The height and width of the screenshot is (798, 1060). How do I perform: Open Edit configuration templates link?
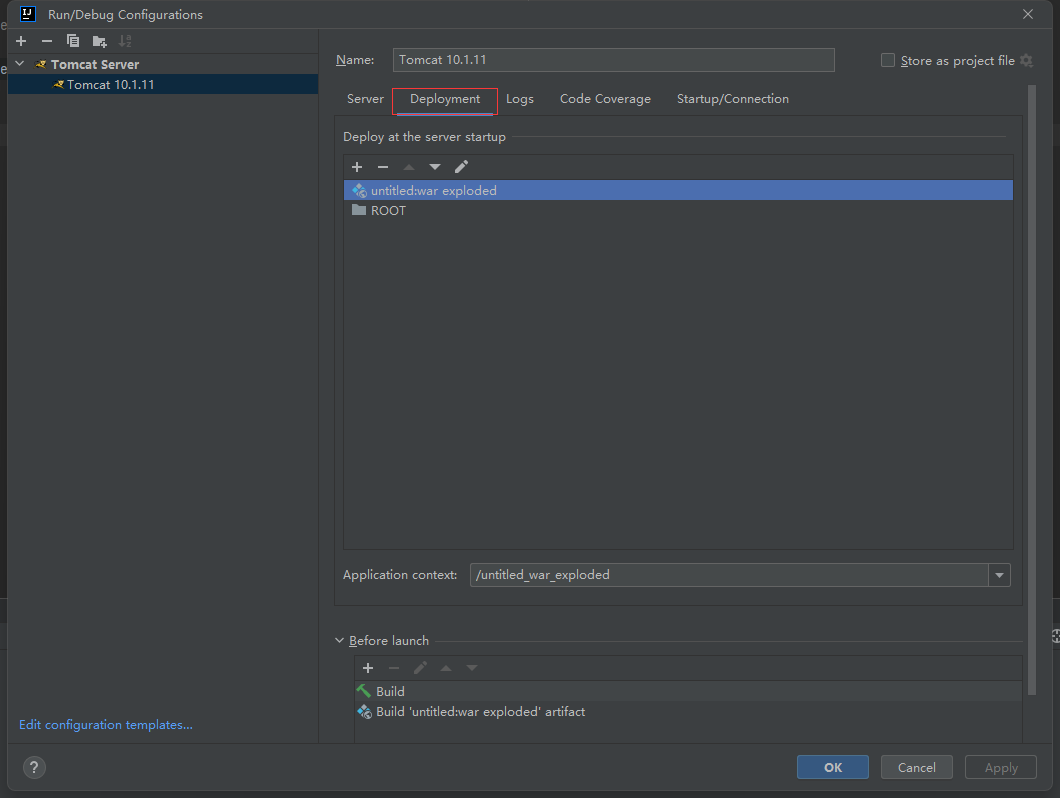coord(106,725)
